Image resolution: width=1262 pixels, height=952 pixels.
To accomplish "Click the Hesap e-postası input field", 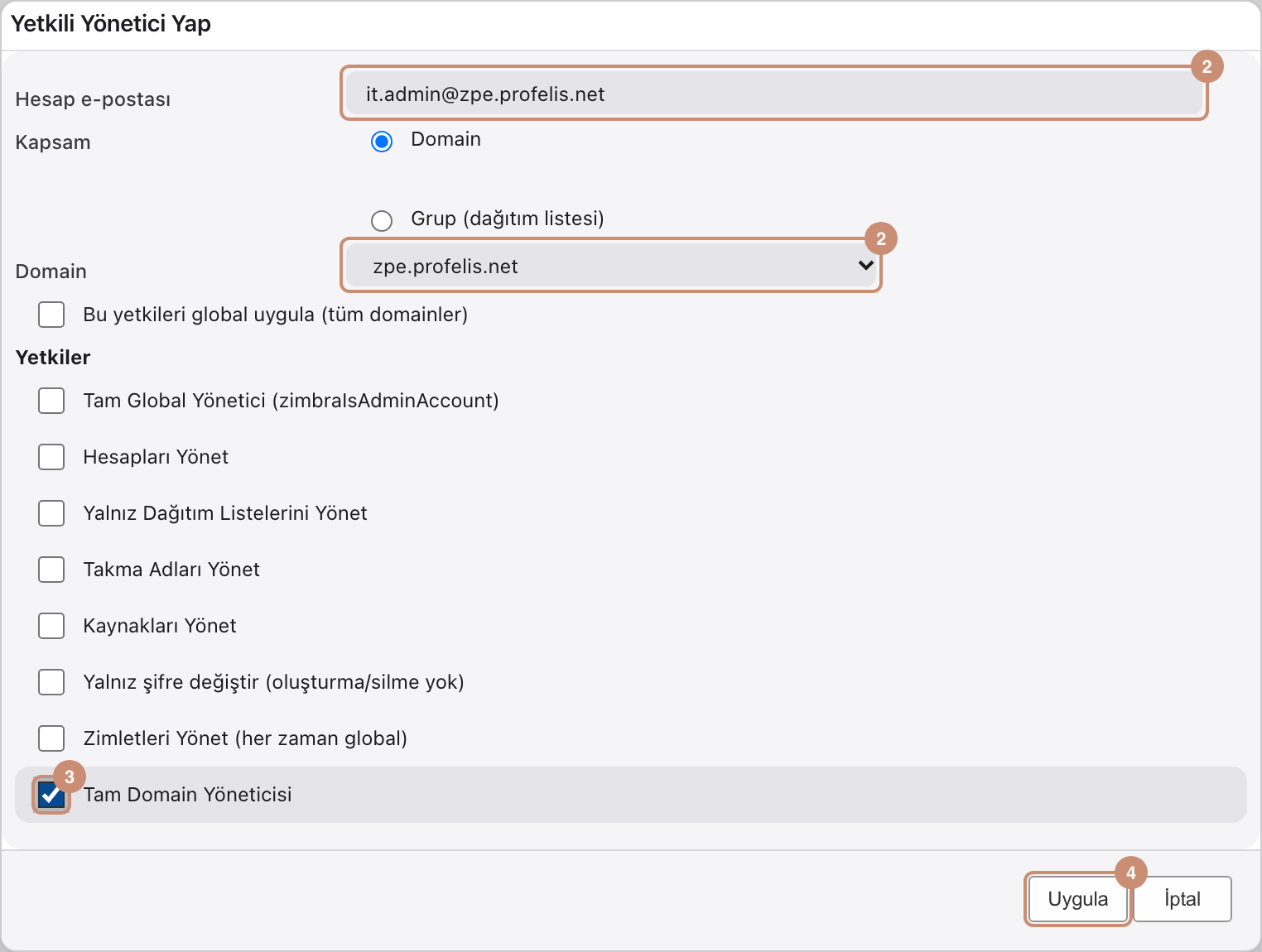I will tap(774, 94).
